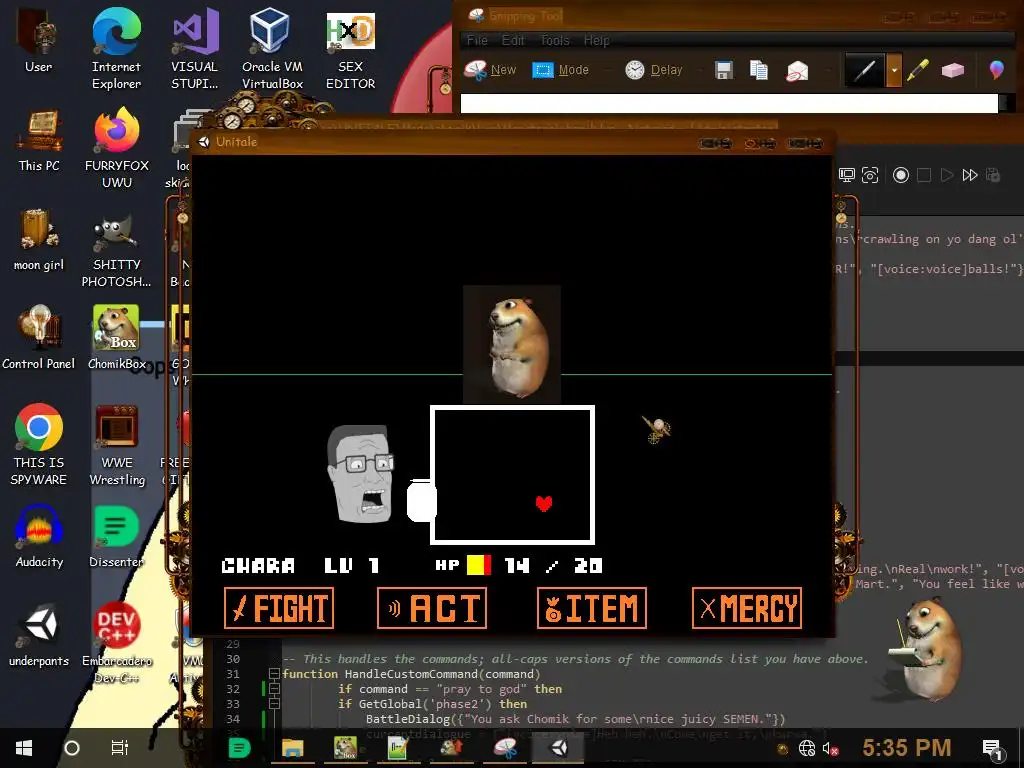
Task: Open the Visual Studio desktop icon
Action: (195, 48)
